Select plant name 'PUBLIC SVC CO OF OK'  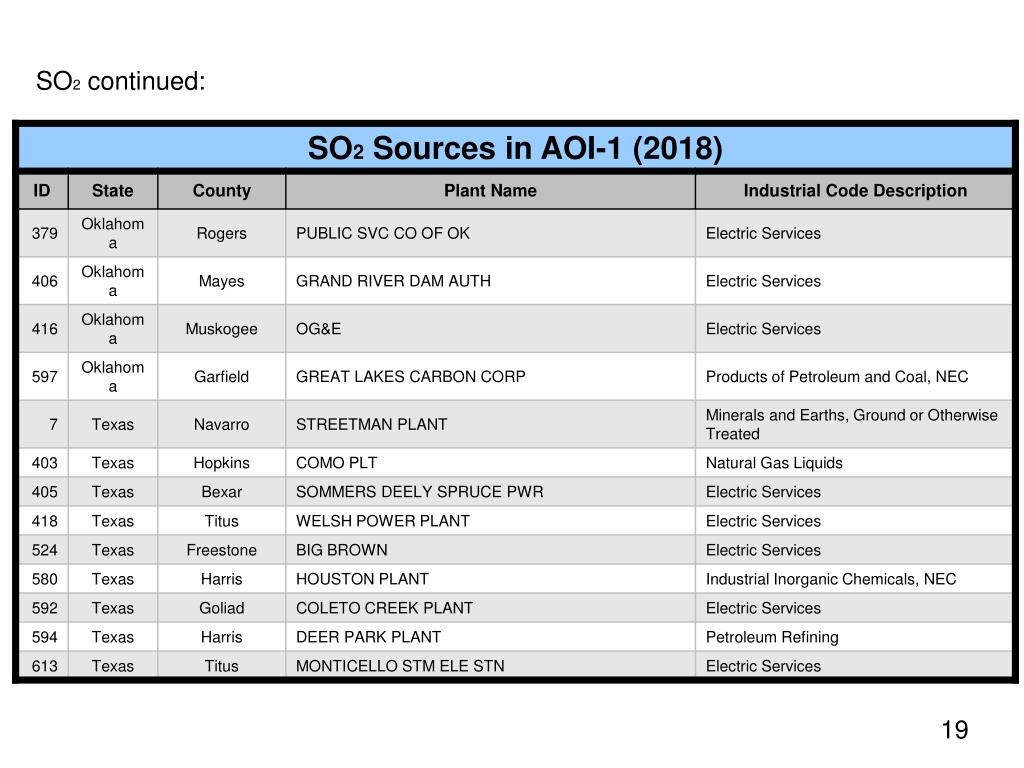[x=383, y=233]
